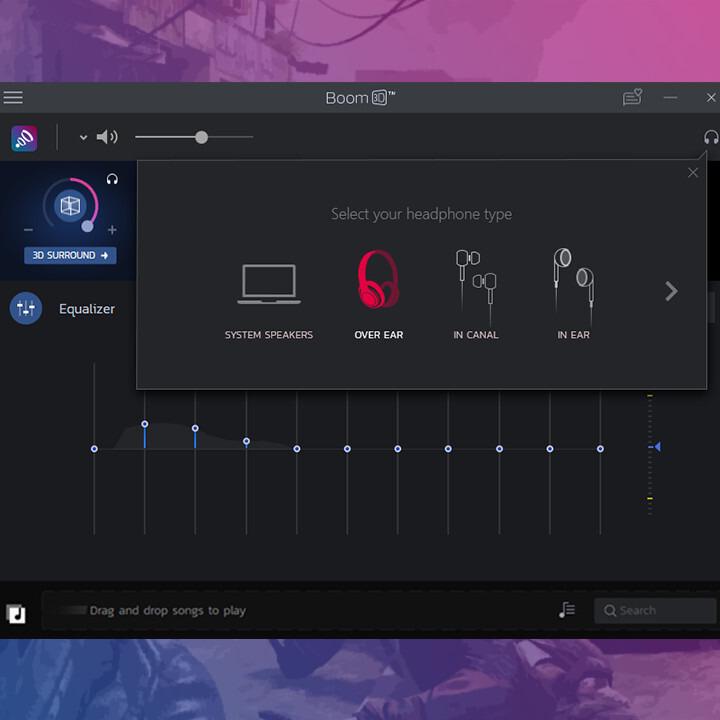Open the Equalizer sliders icon

point(26,309)
